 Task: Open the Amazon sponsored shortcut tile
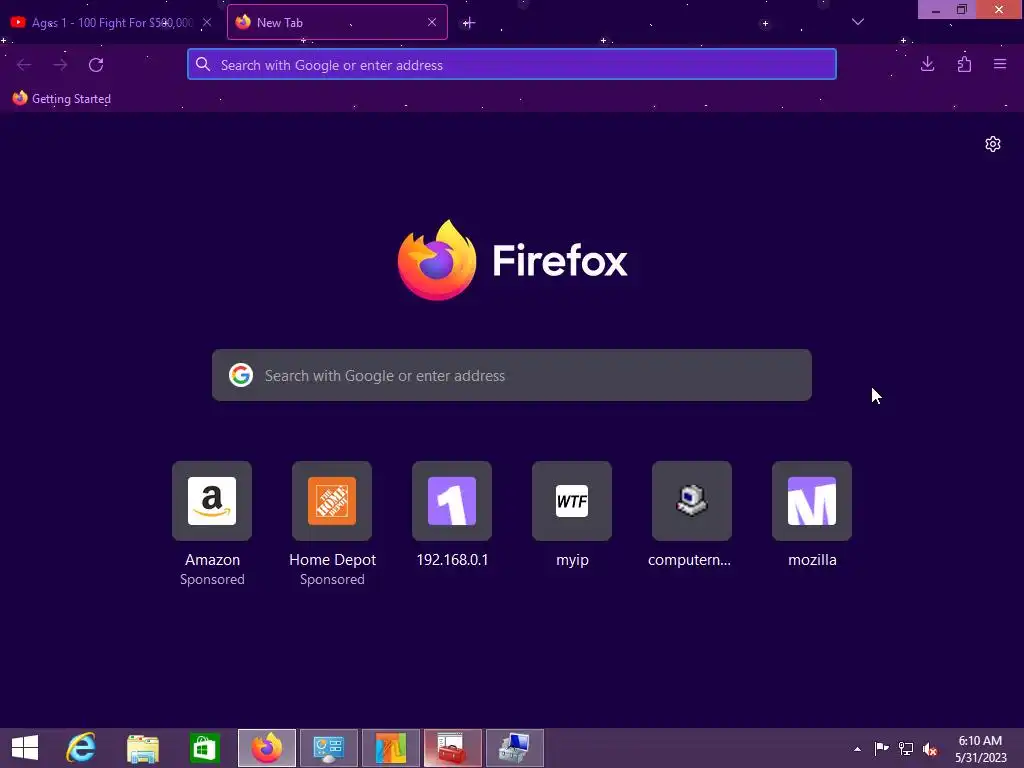click(212, 501)
